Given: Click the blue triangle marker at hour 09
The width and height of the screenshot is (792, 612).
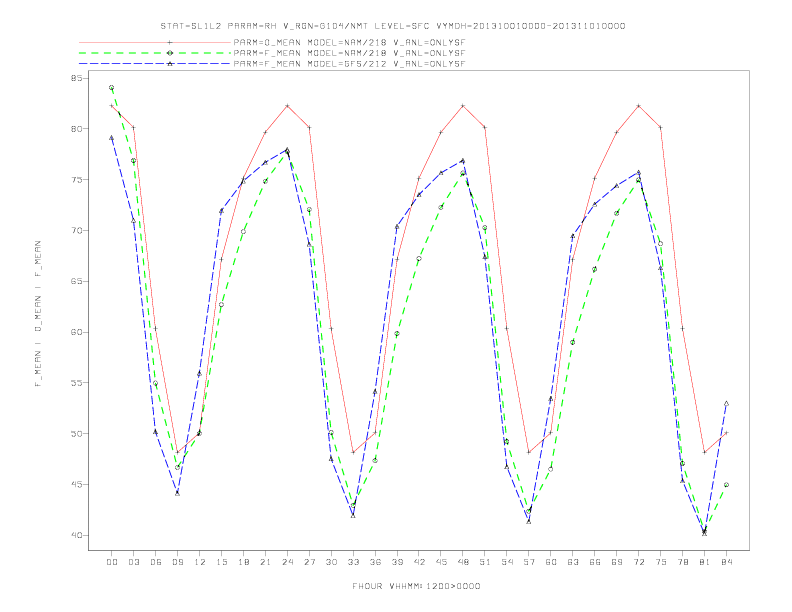Looking at the screenshot, I should [x=177, y=493].
